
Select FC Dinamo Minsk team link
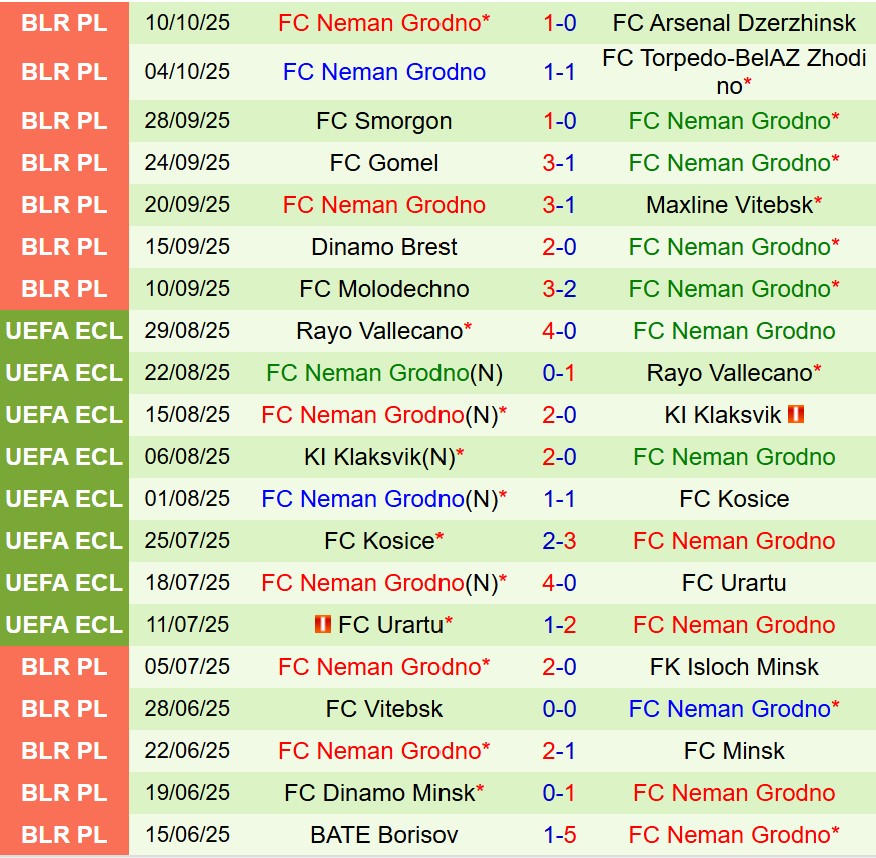(379, 792)
